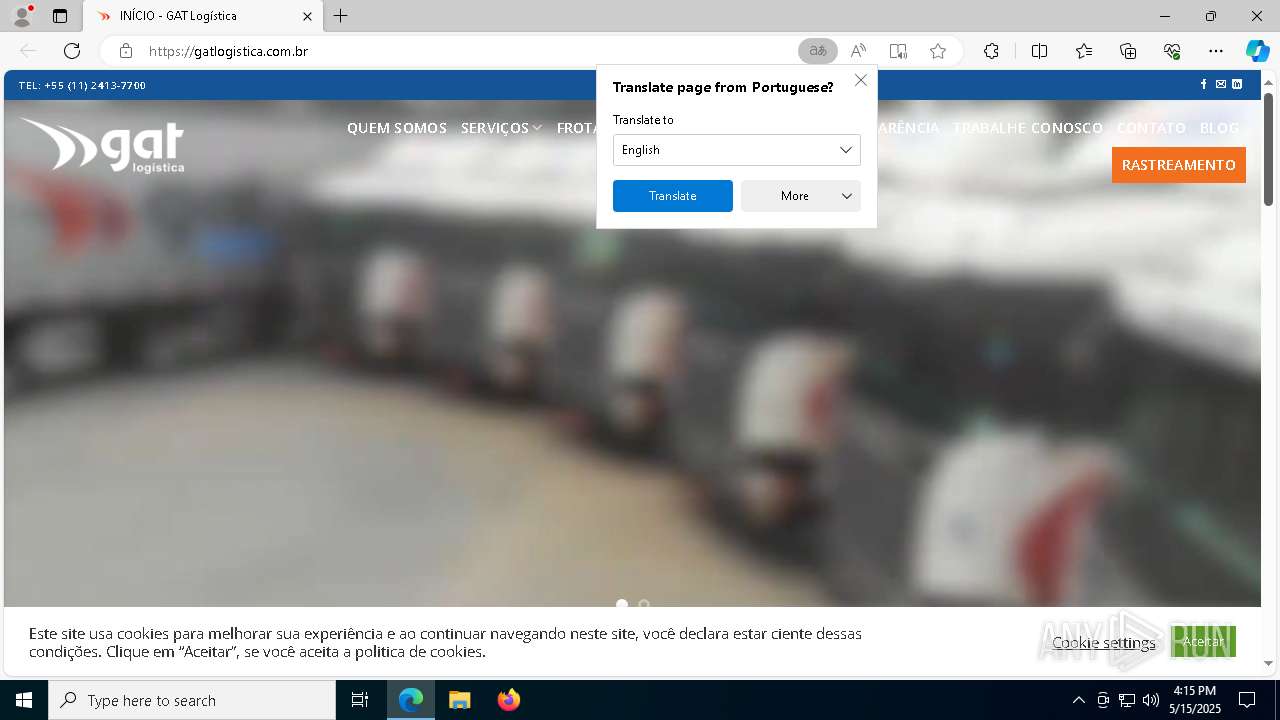This screenshot has height=720, width=1280.
Task: Open CONTATO menu item
Action: (1151, 128)
